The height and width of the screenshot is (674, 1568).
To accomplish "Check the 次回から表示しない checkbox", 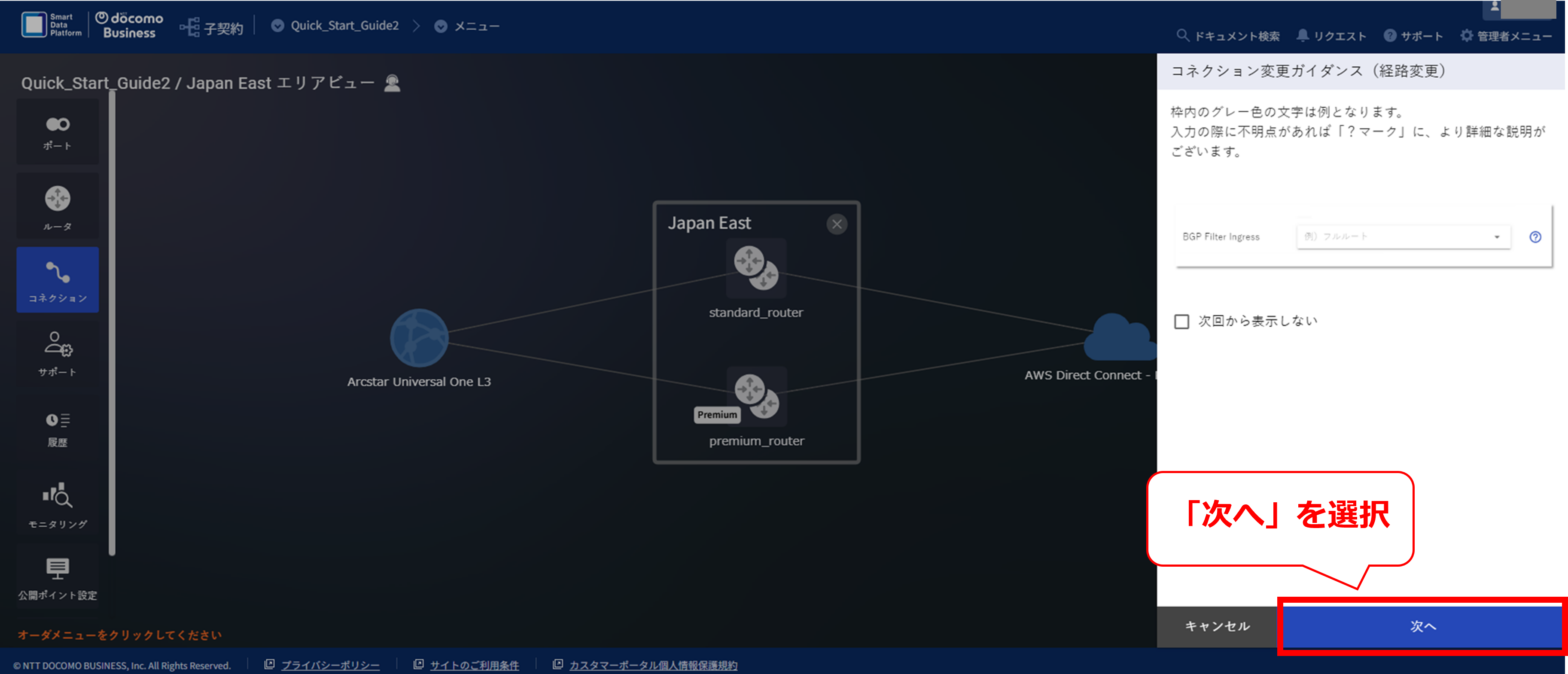I will pyautogui.click(x=1181, y=321).
